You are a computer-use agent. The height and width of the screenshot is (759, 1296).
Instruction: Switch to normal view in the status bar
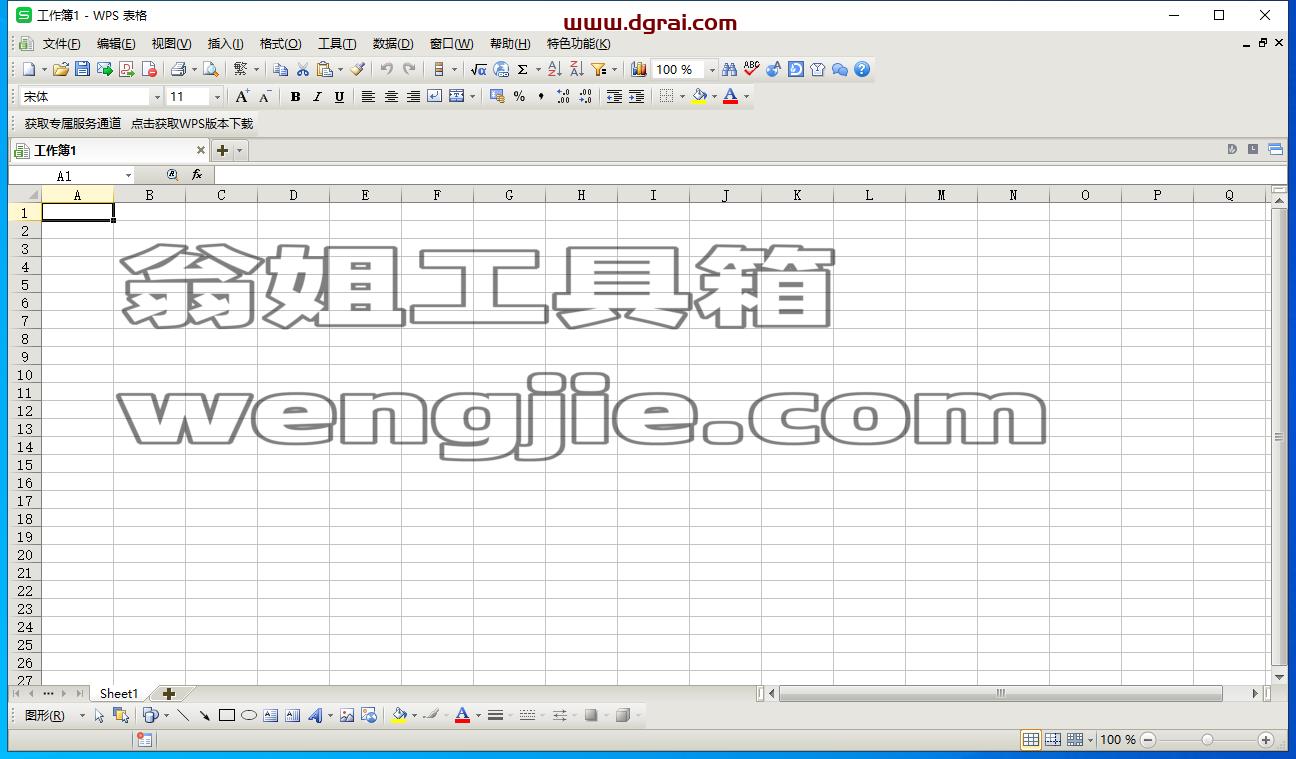(x=1030, y=740)
